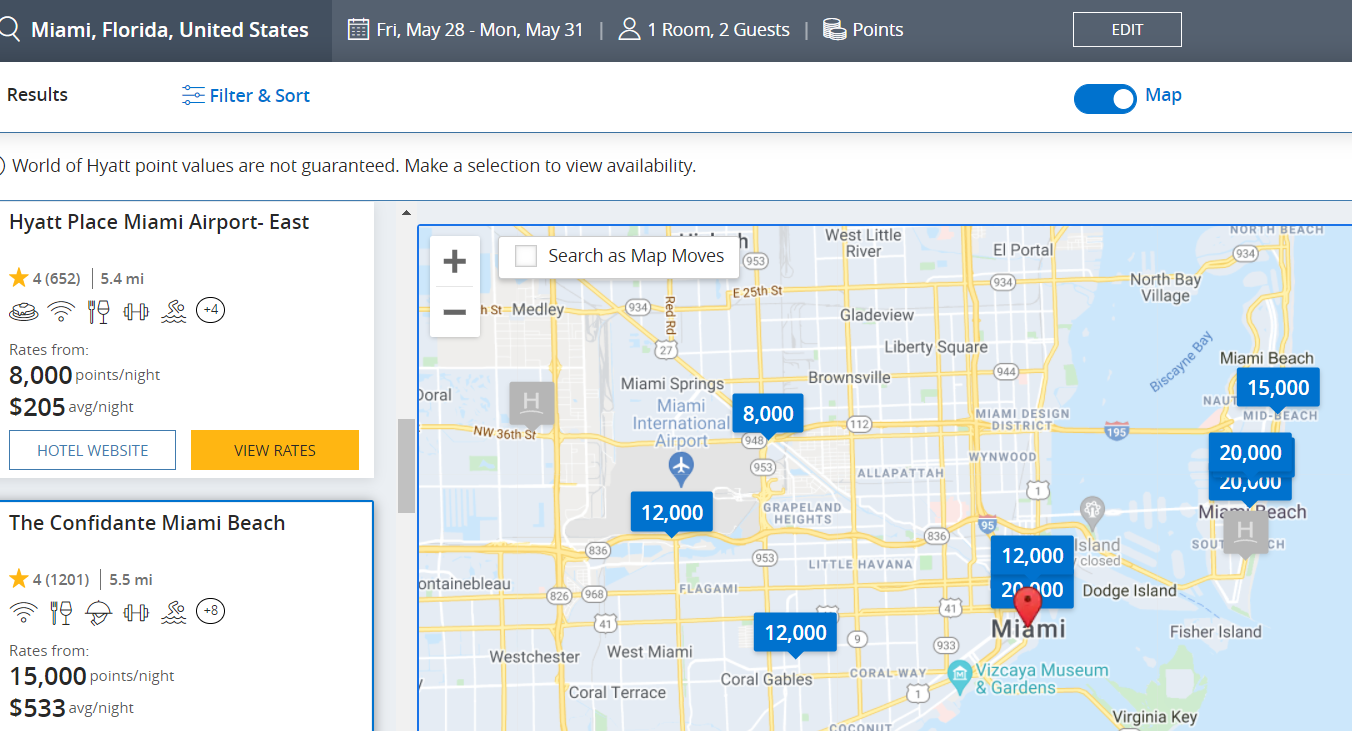Image resolution: width=1352 pixels, height=731 pixels.
Task: Click Hyatt Place $205 avg/night price
Action: tap(71, 407)
